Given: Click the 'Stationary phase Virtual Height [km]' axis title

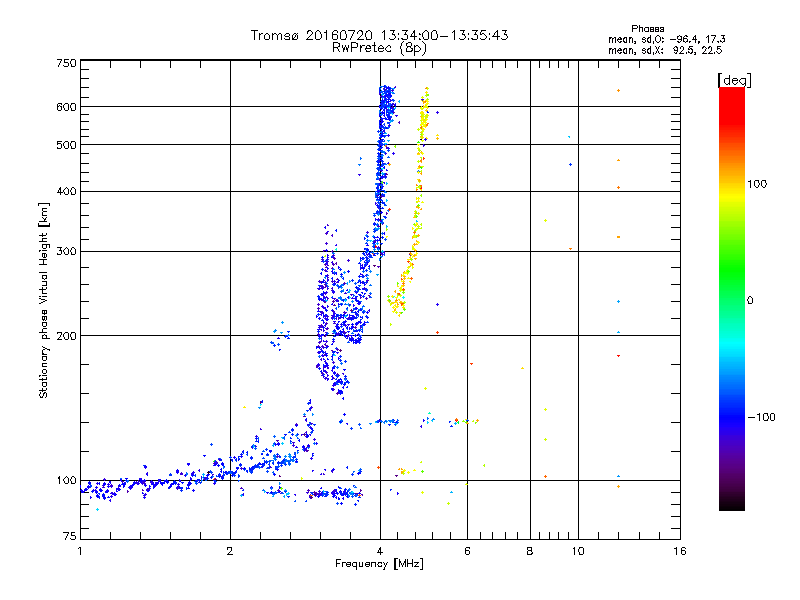Looking at the screenshot, I should 44,301.
